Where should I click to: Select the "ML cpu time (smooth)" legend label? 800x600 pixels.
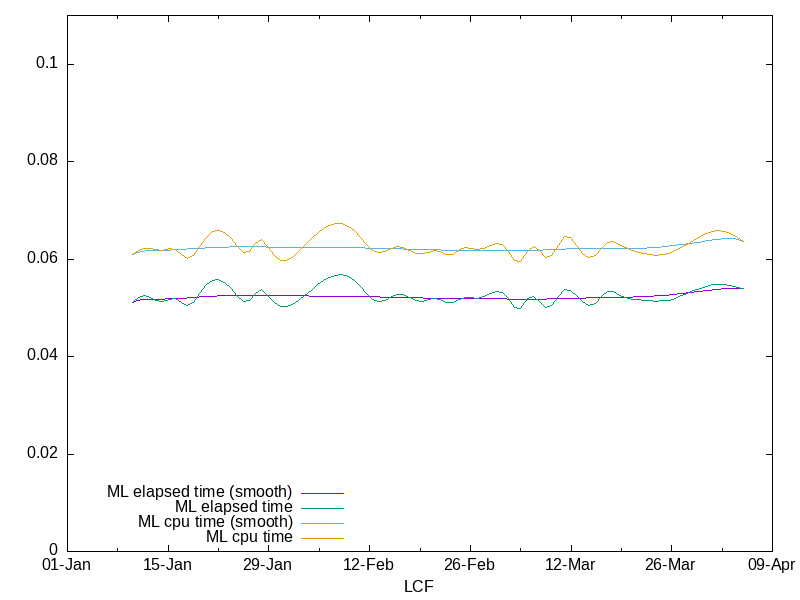[215, 522]
